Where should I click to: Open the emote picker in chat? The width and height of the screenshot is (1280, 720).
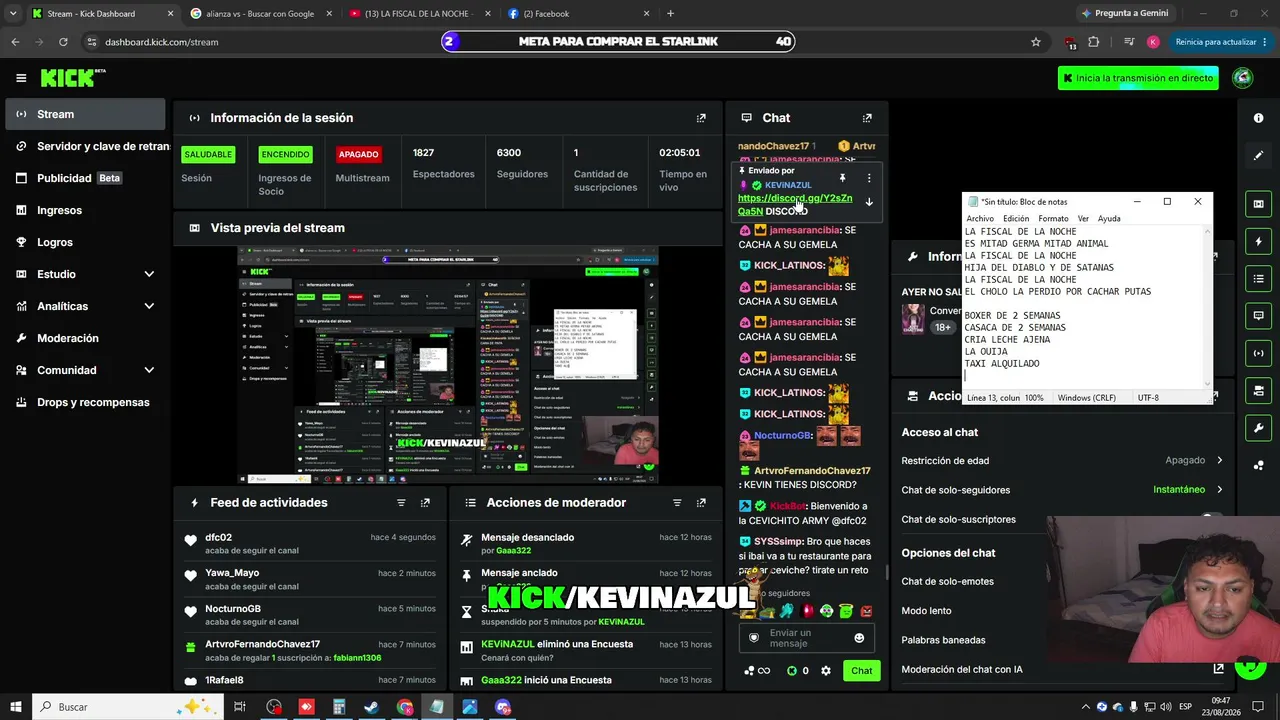click(859, 638)
